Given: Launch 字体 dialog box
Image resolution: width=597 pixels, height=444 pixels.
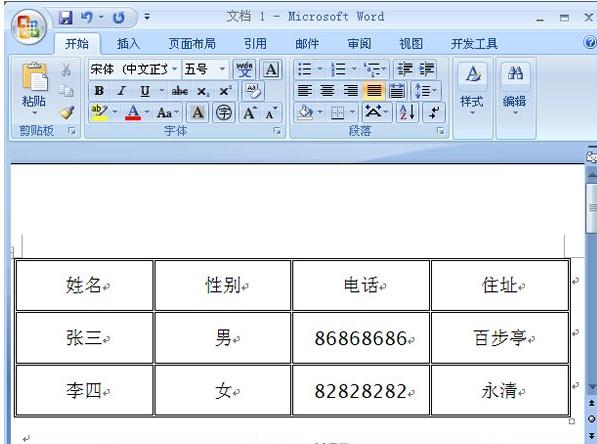Looking at the screenshot, I should 277,131.
